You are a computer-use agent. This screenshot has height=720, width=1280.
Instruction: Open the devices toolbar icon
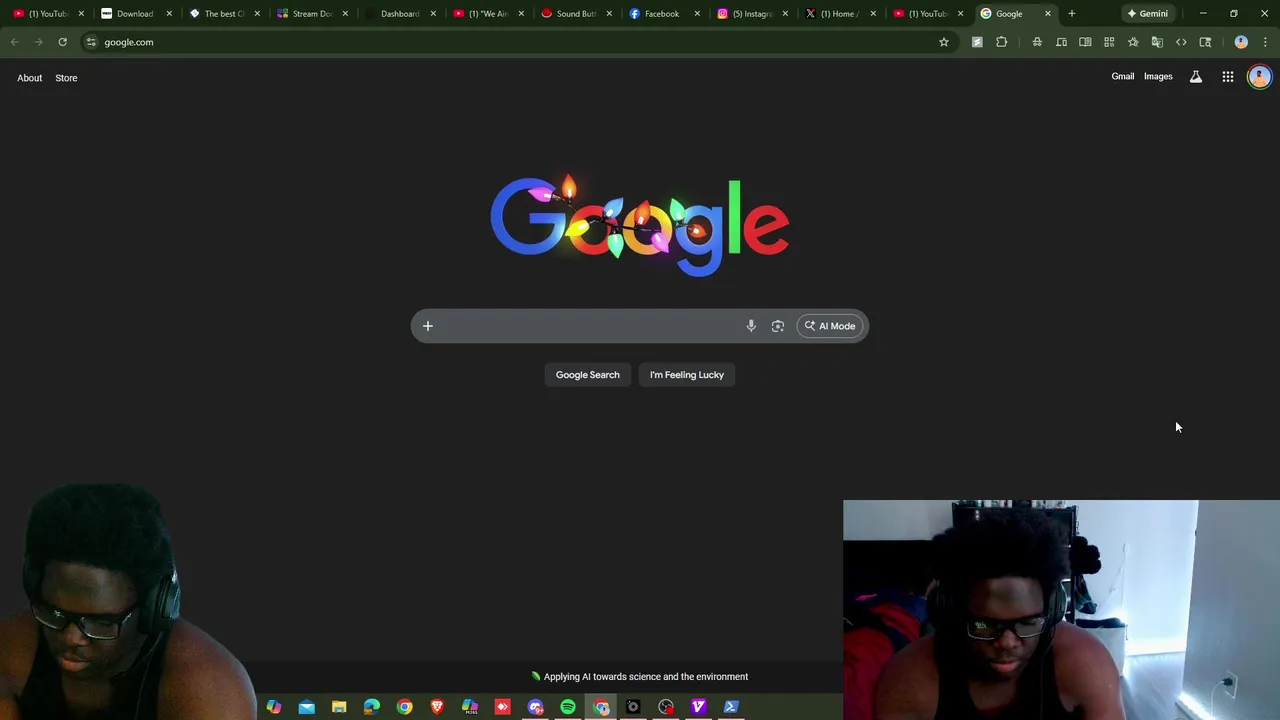(1061, 42)
